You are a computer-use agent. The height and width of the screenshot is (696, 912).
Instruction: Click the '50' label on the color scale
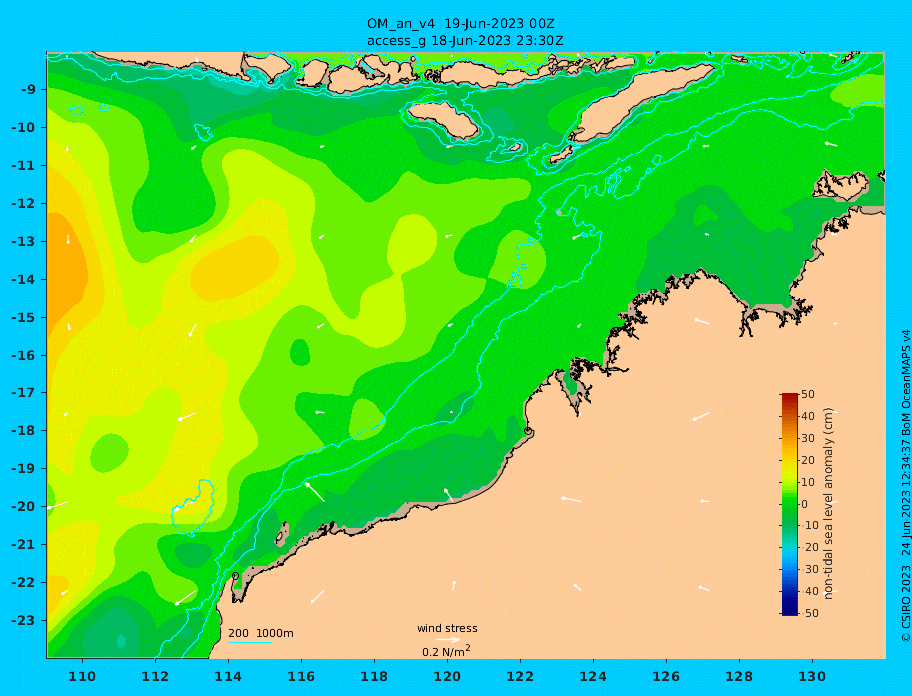pyautogui.click(x=808, y=394)
